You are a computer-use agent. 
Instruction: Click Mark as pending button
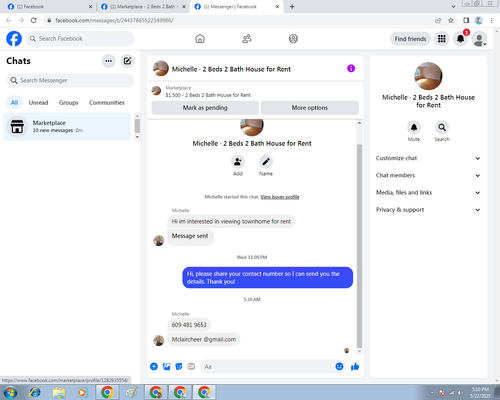[205, 108]
